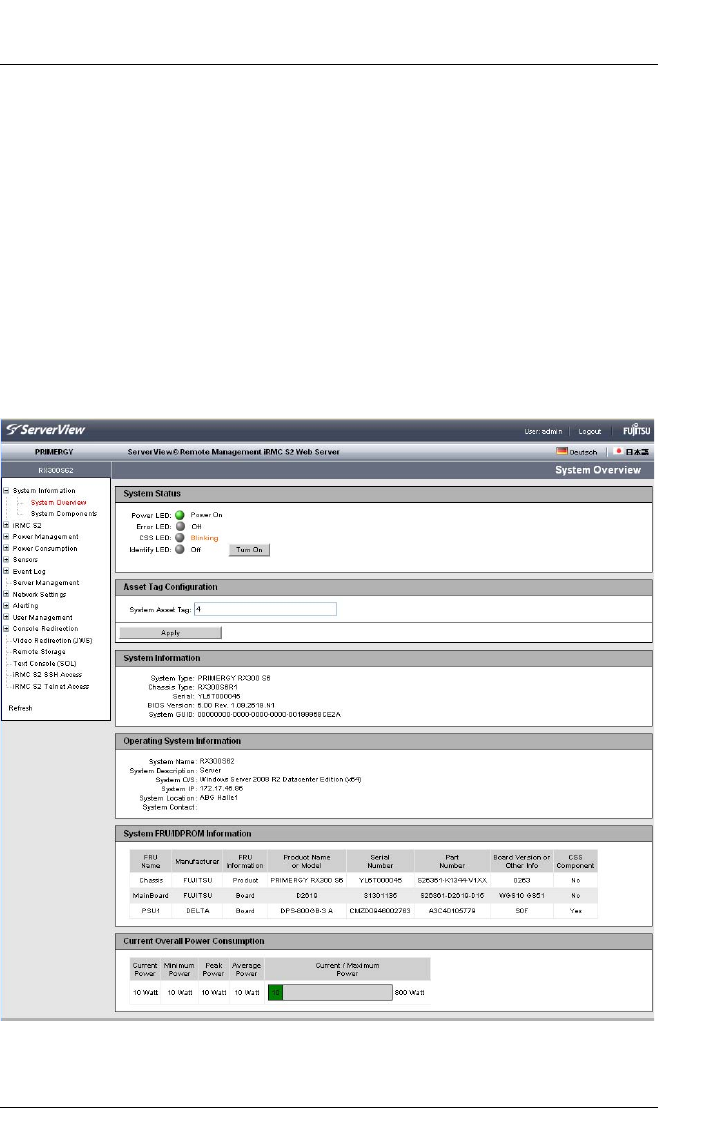This screenshot has height=1138, width=719.
Task: Click the gray Error LED indicator
Action: 180,527
